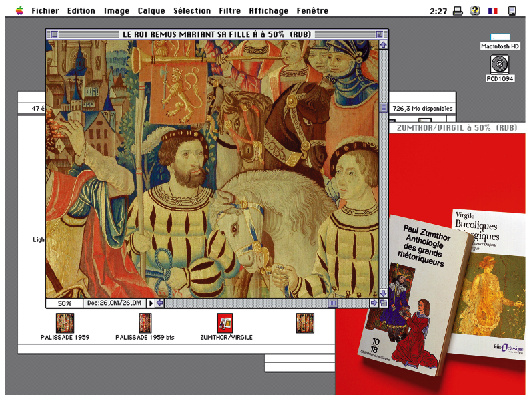The height and width of the screenshot is (400, 532).
Task: Open the Apple menu
Action: (20, 11)
